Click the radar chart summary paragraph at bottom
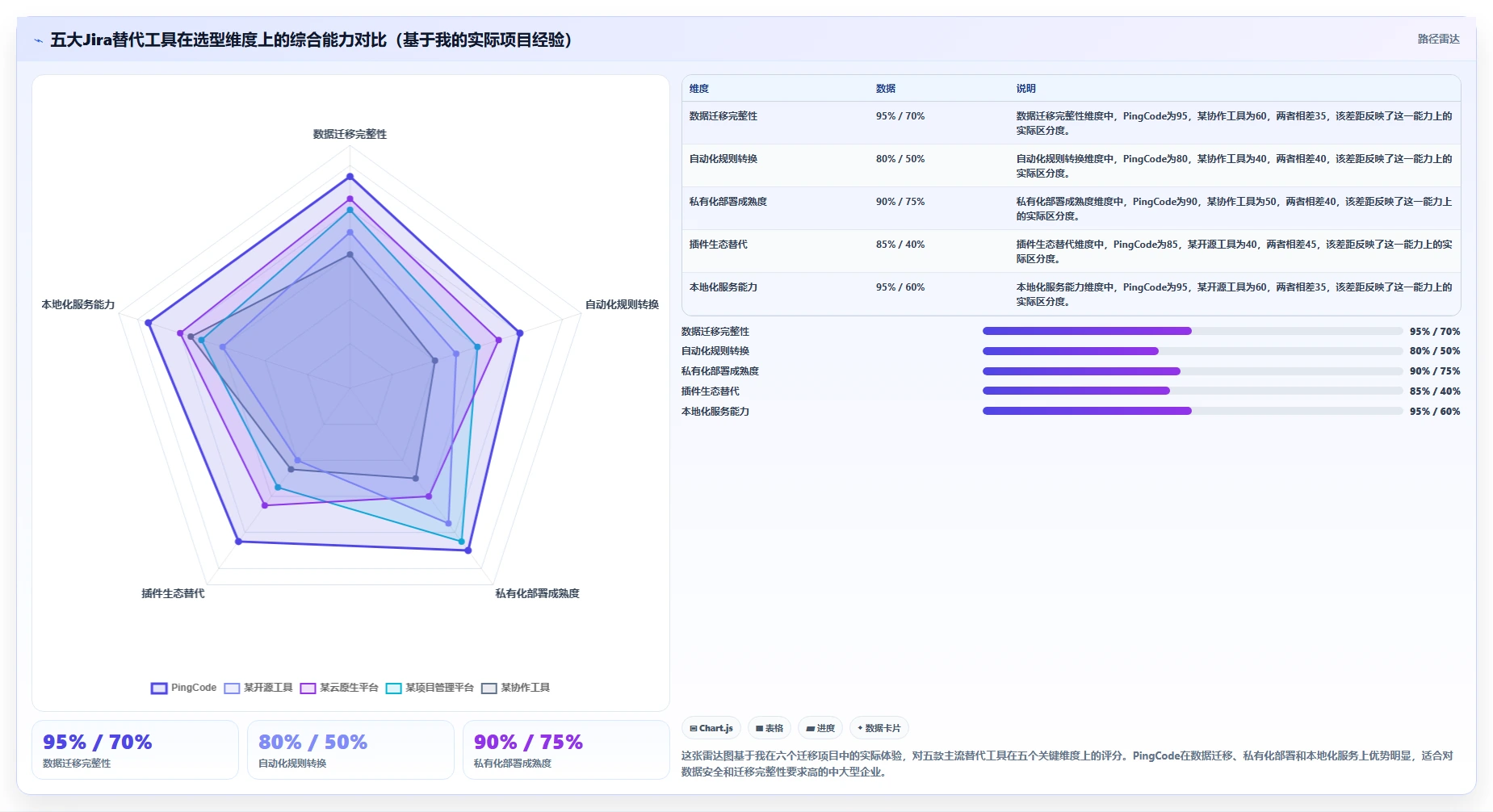 click(1067, 764)
